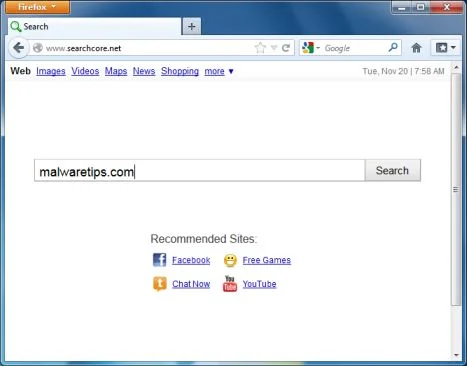
Task: Click the Search button beside the query
Action: (392, 170)
